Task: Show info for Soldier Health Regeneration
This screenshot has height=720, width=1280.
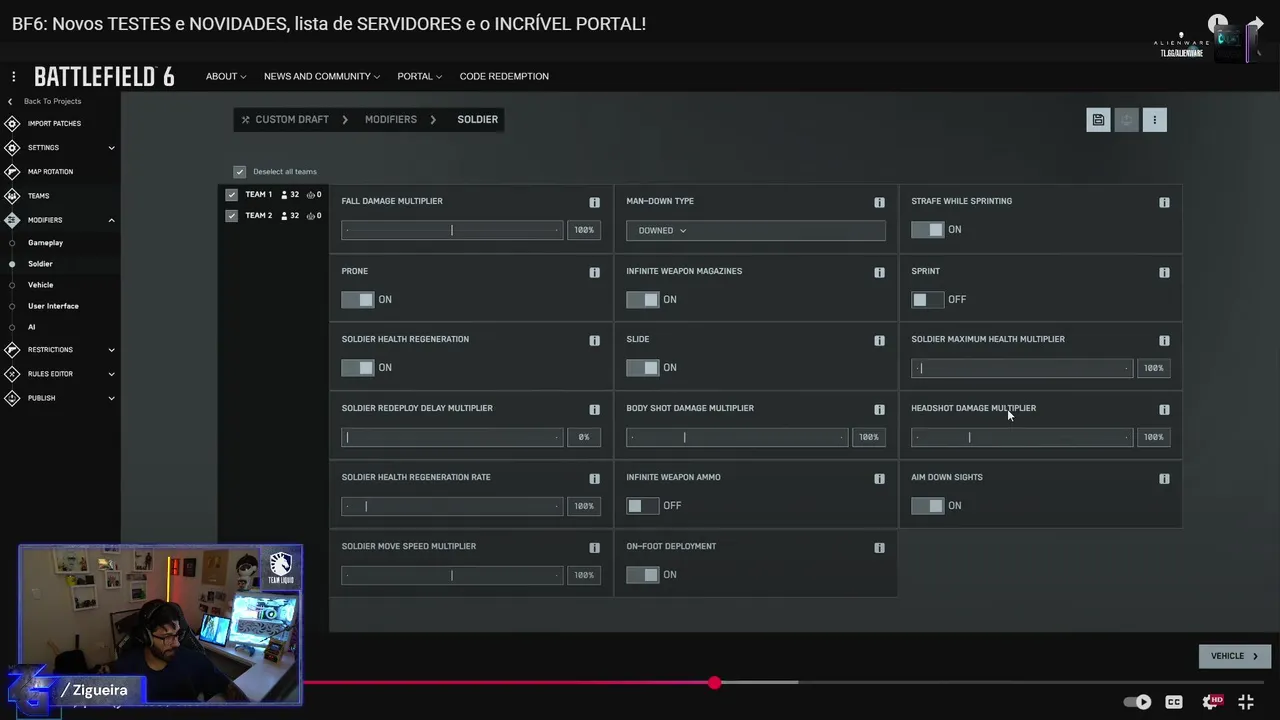Action: (x=594, y=340)
